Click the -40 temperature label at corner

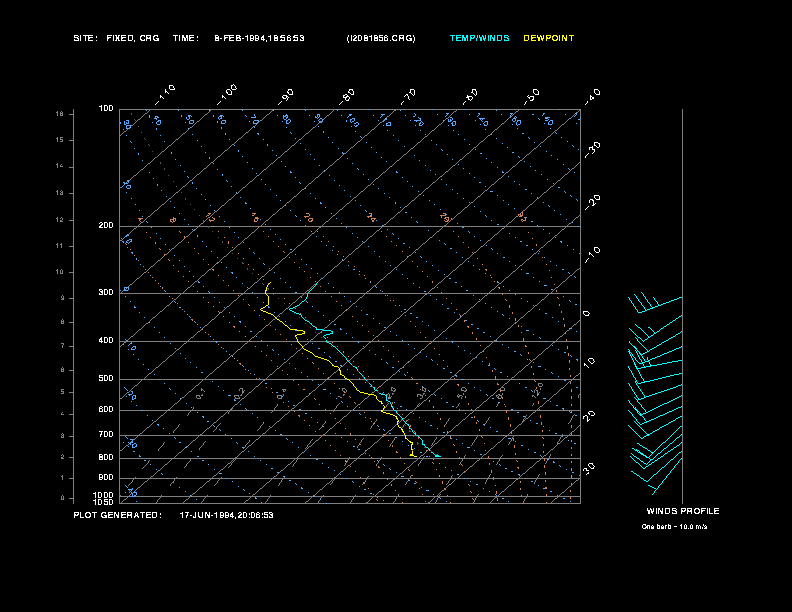(593, 97)
